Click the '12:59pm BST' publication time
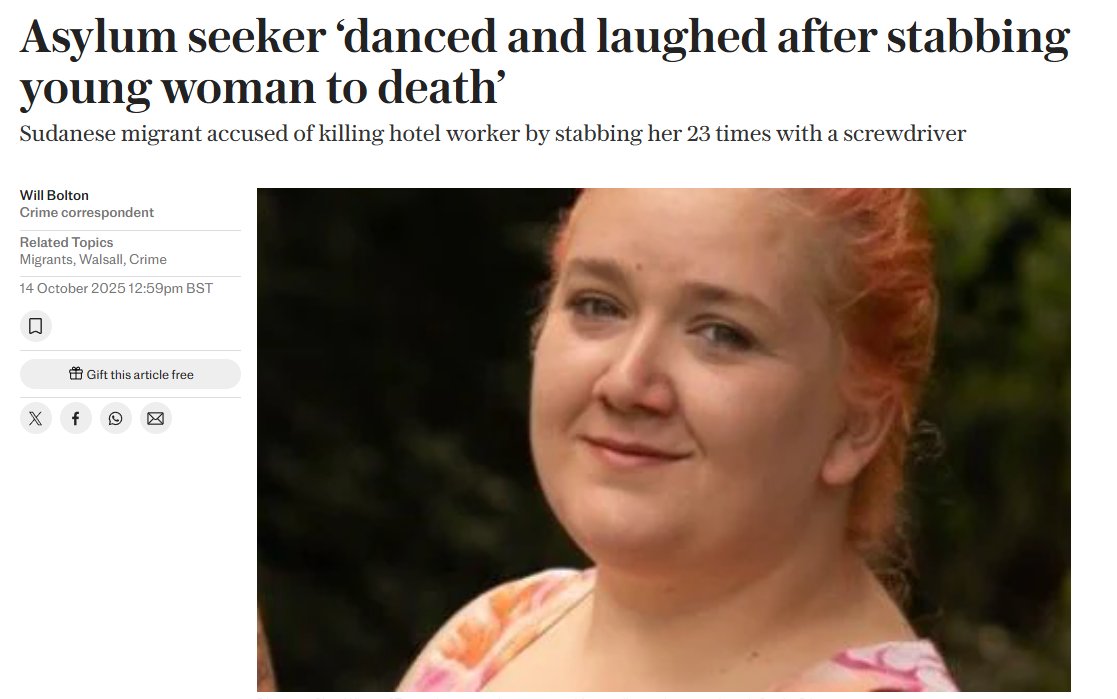Image resolution: width=1117 pixels, height=699 pixels. click(x=170, y=289)
